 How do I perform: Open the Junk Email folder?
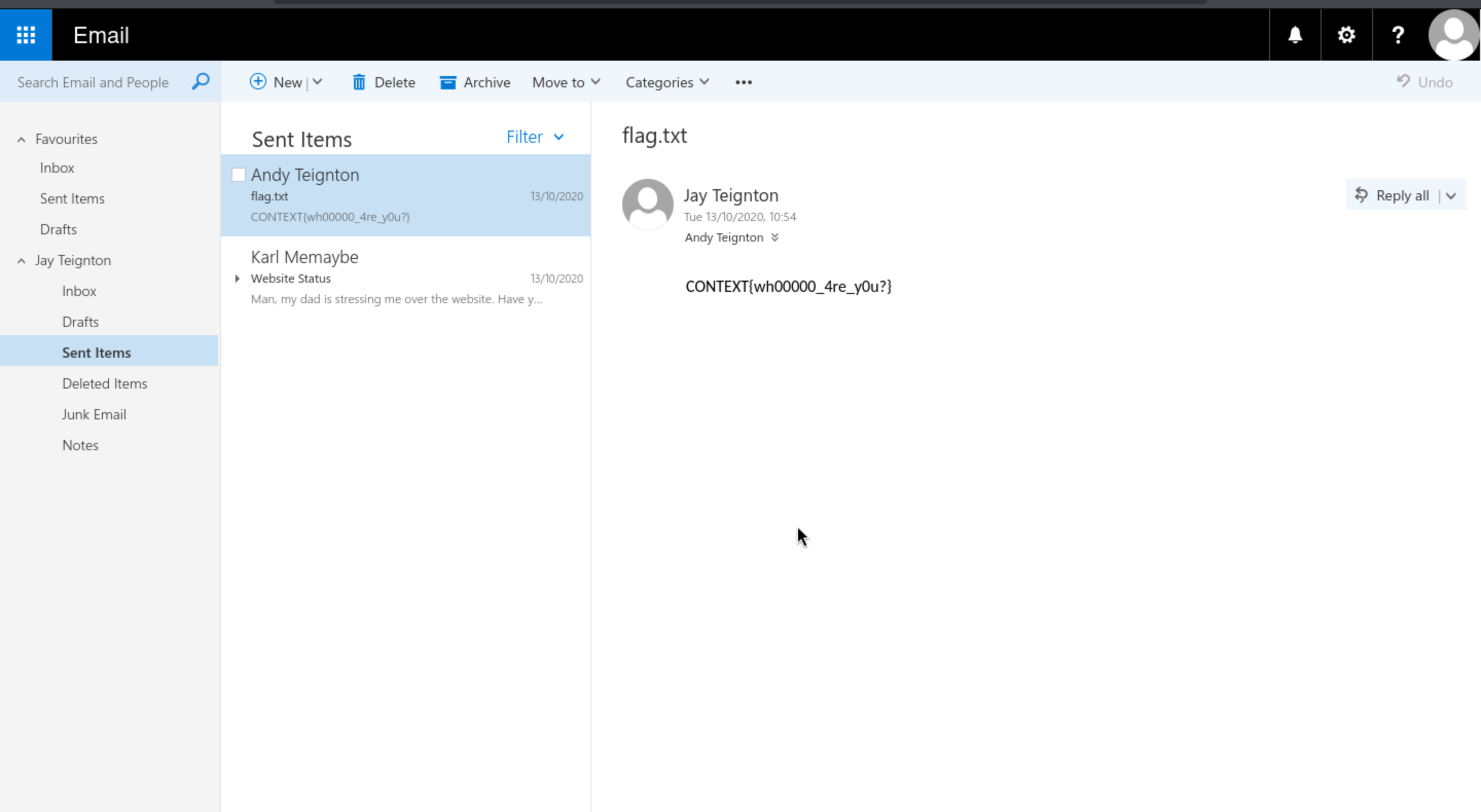(94, 414)
